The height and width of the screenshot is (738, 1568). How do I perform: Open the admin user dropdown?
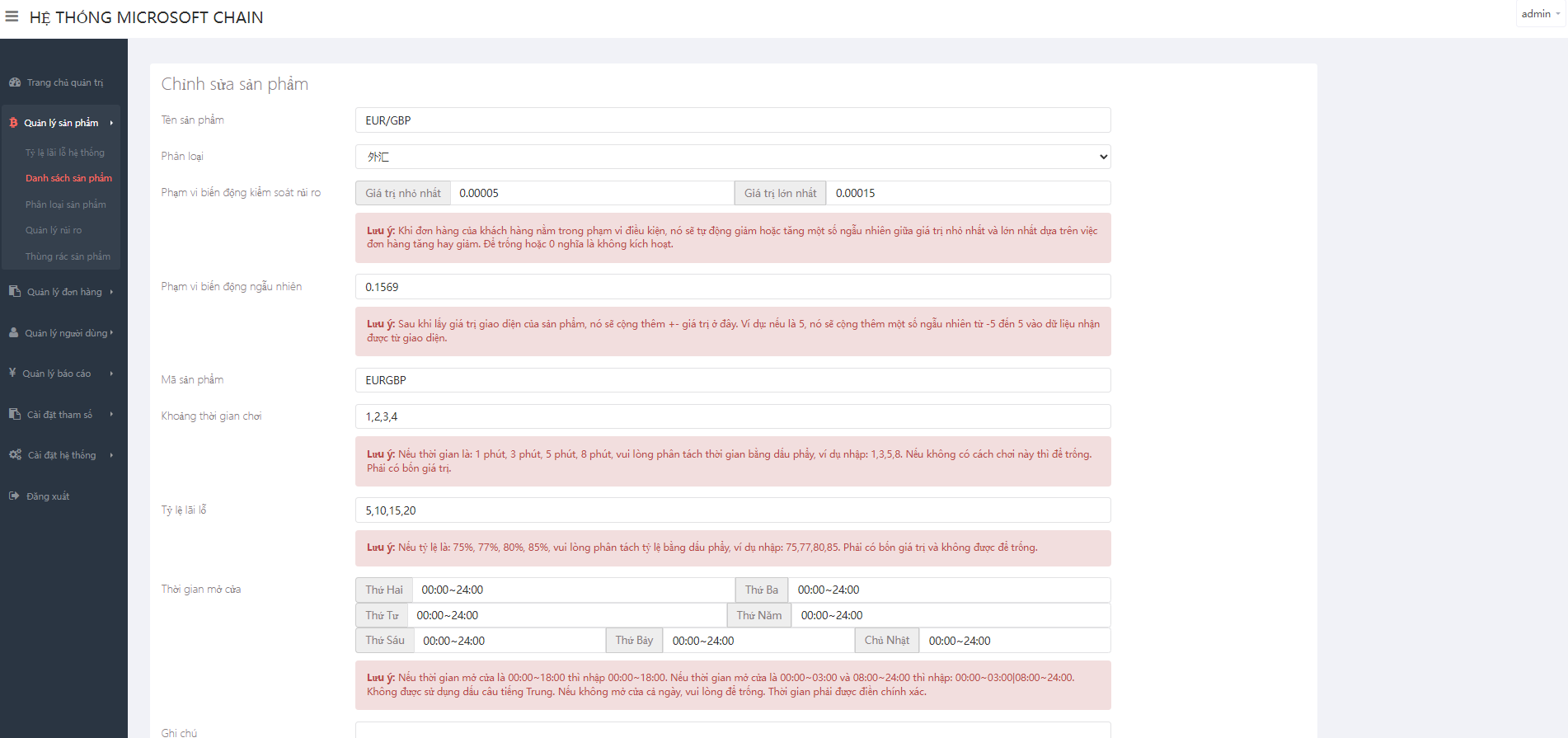1539,14
